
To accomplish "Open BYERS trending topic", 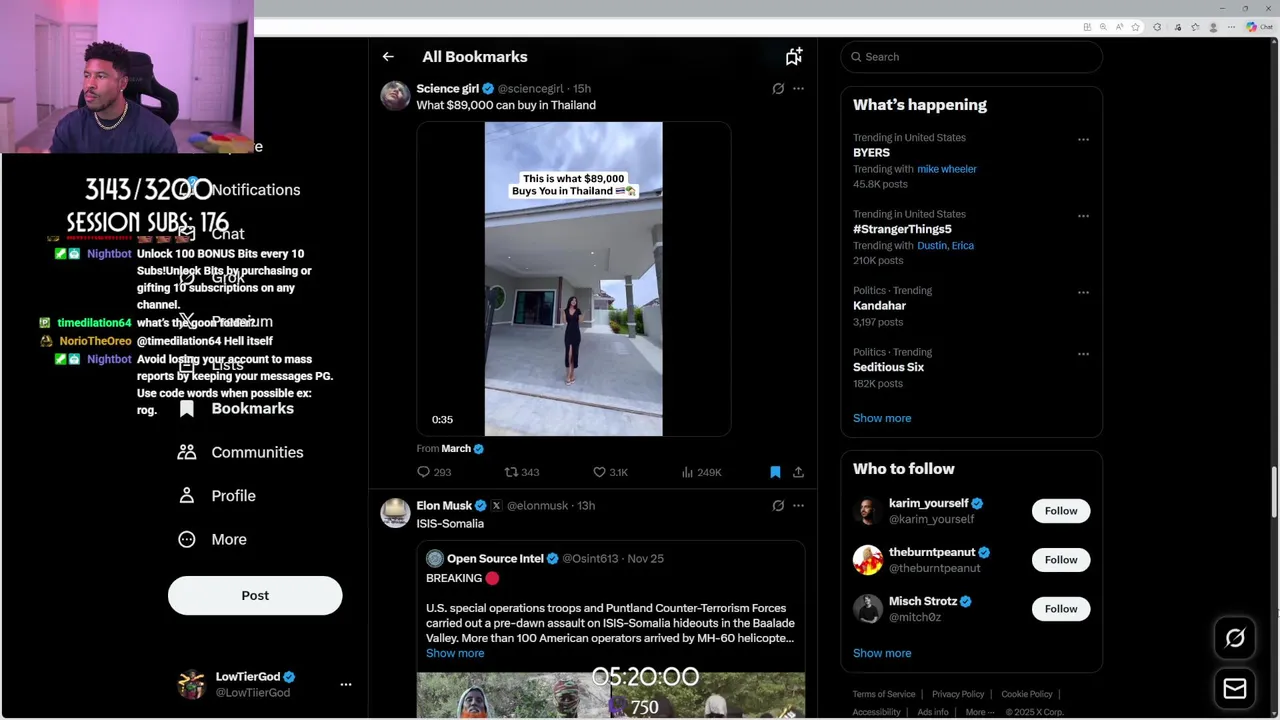I will point(871,153).
